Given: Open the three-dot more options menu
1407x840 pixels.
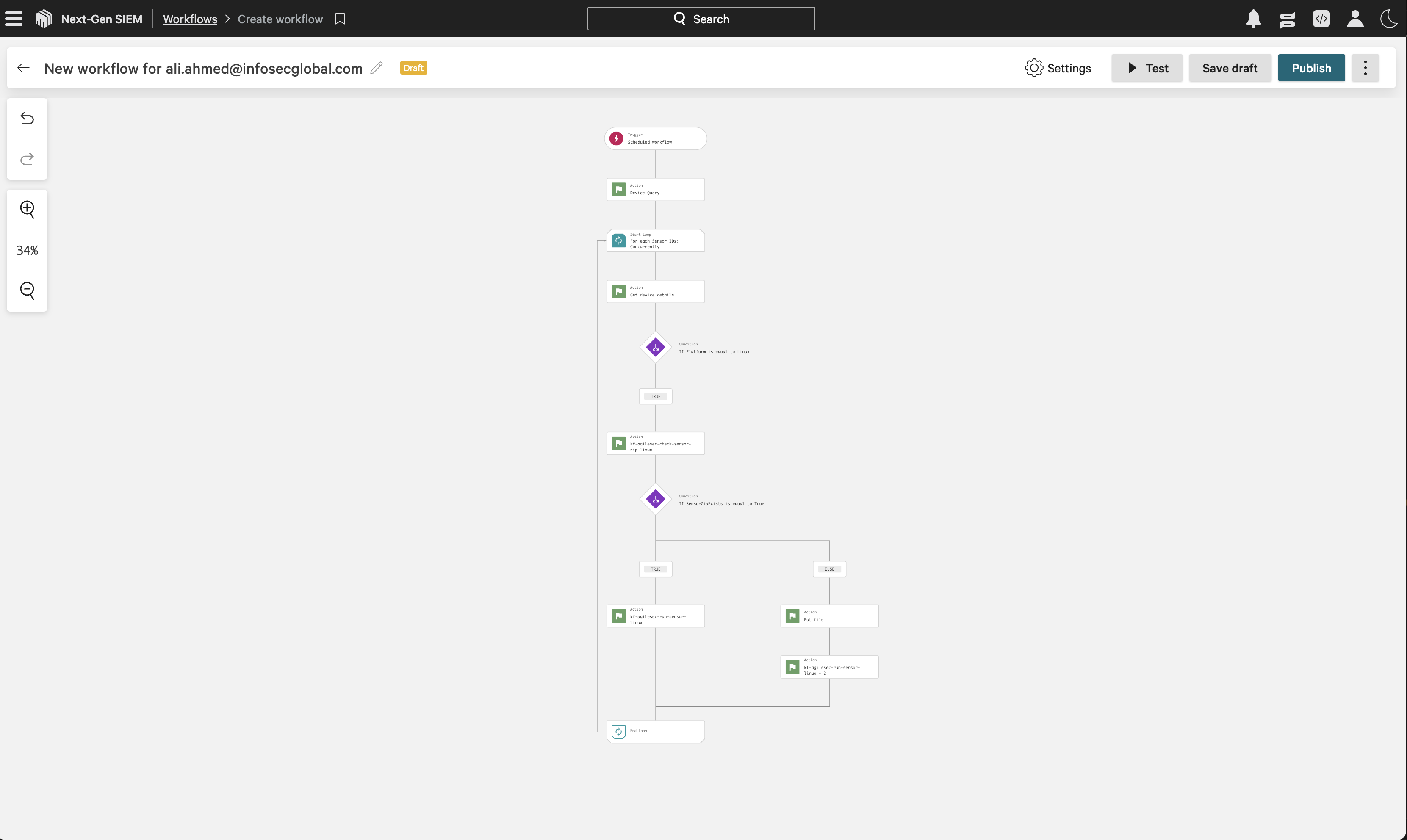Looking at the screenshot, I should [x=1365, y=68].
